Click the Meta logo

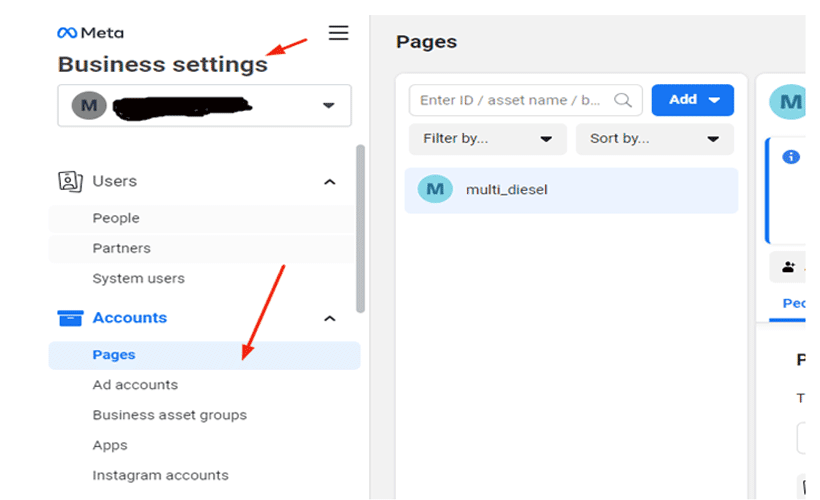pos(91,33)
